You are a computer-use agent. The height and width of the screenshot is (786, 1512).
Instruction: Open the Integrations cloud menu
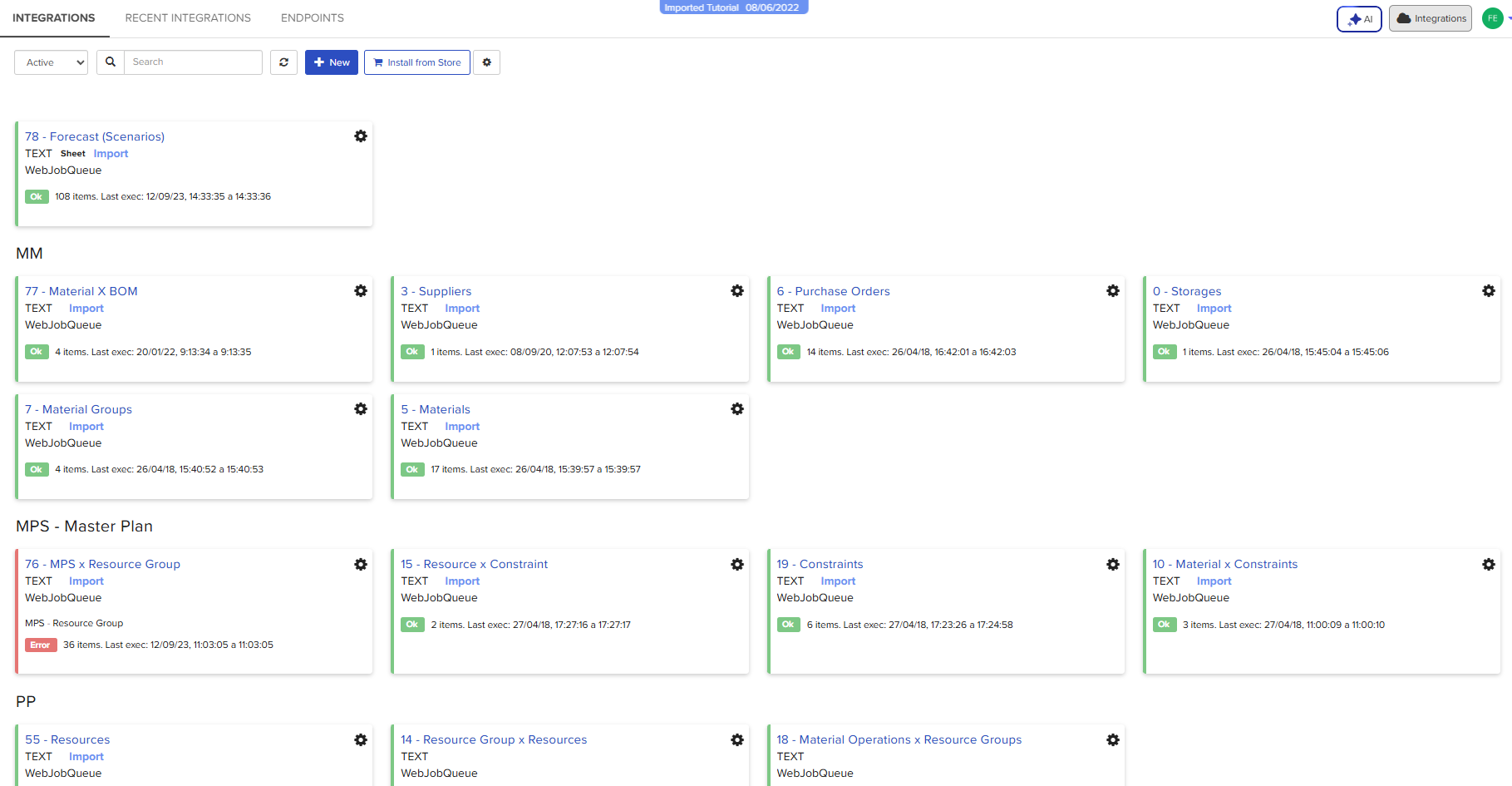coord(1431,18)
